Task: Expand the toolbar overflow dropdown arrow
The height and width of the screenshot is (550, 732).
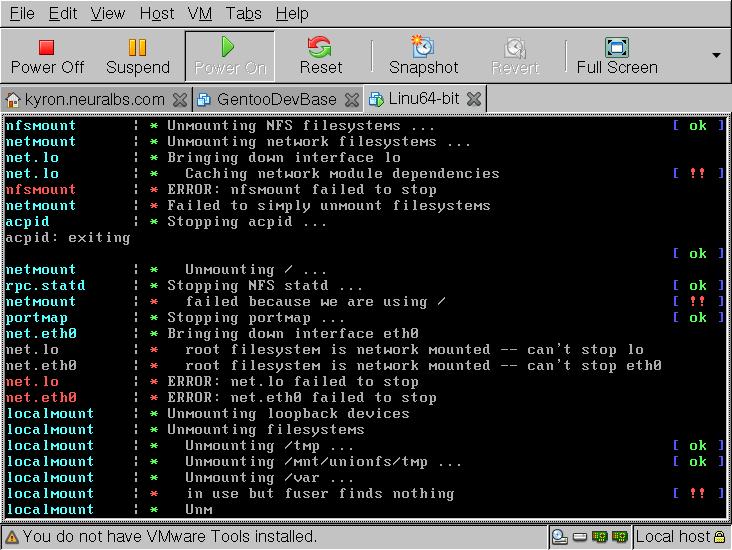Action: (716, 55)
